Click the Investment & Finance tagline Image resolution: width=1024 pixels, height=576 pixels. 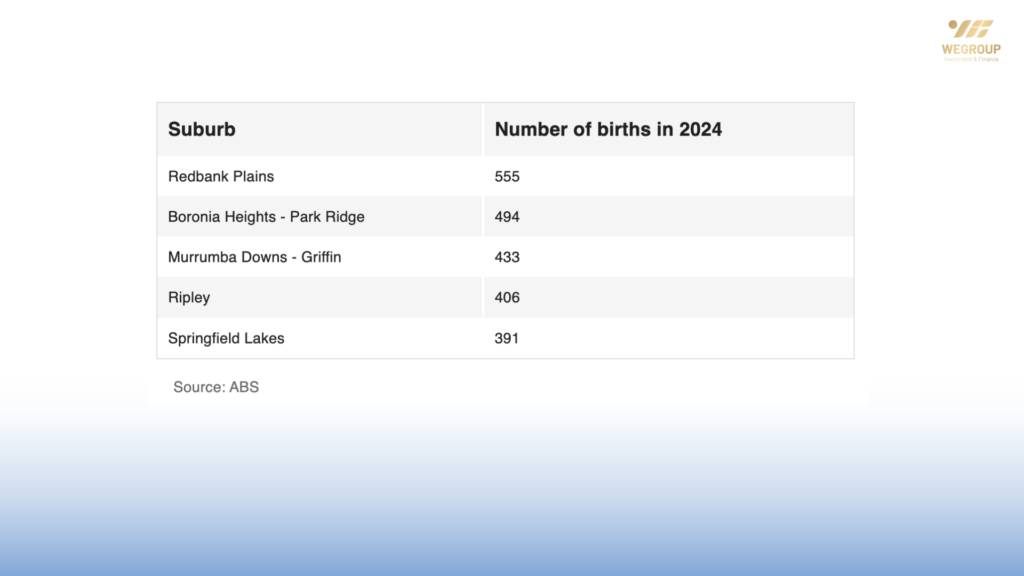click(970, 59)
